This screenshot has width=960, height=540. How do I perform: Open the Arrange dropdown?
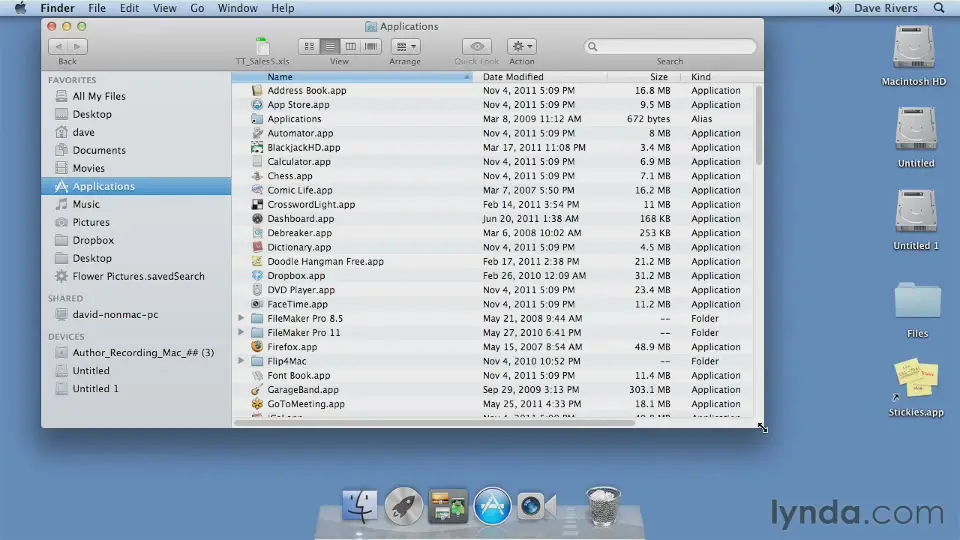(405, 47)
